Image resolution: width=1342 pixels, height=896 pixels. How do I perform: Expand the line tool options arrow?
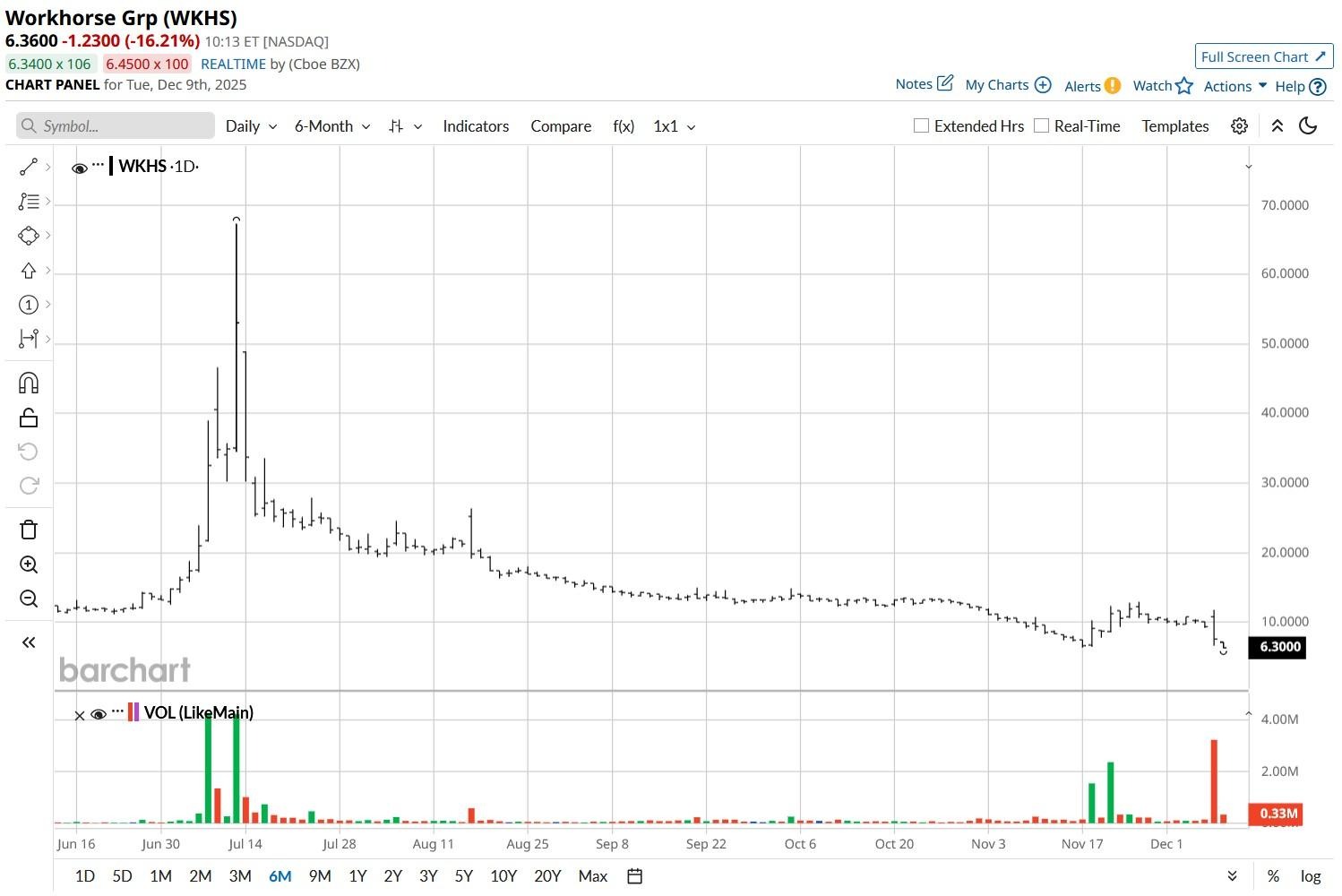coord(47,167)
